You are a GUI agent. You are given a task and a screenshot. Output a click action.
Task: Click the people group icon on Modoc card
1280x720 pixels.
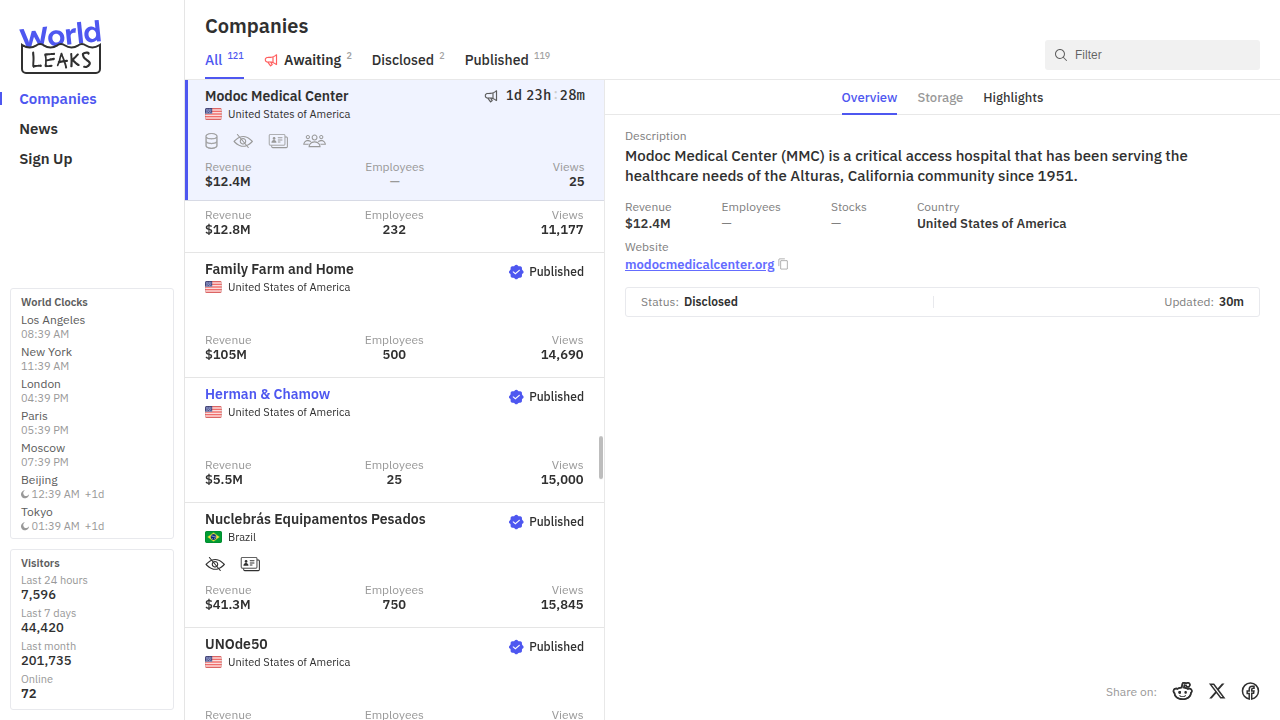click(314, 141)
